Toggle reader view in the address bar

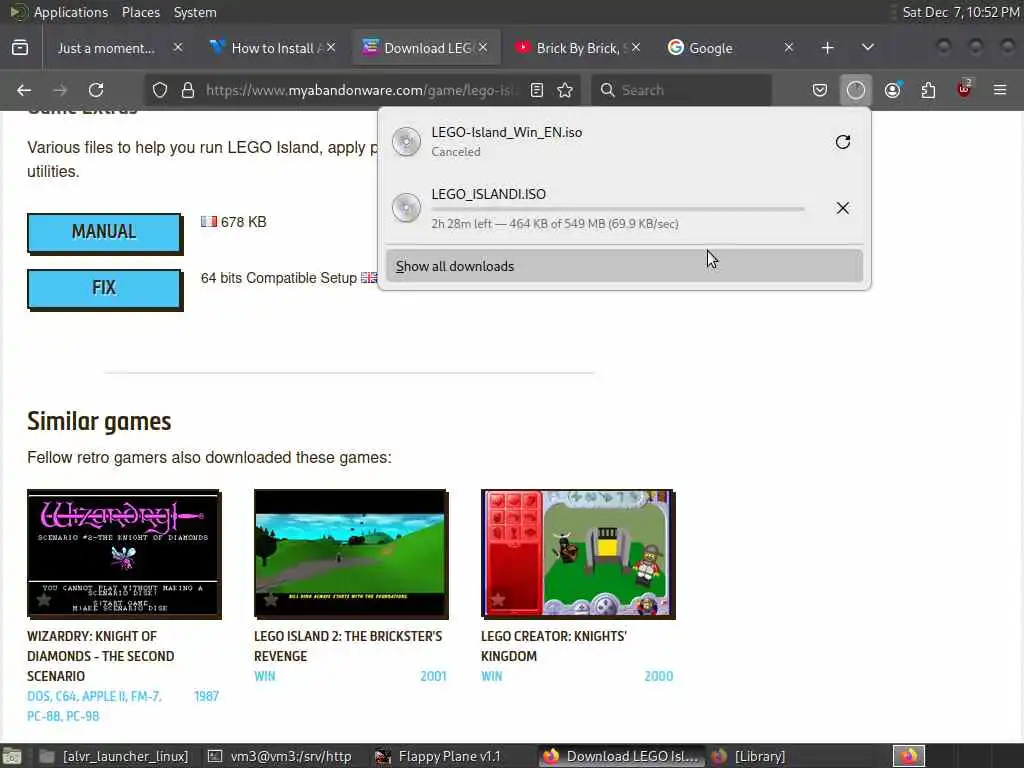click(x=537, y=90)
